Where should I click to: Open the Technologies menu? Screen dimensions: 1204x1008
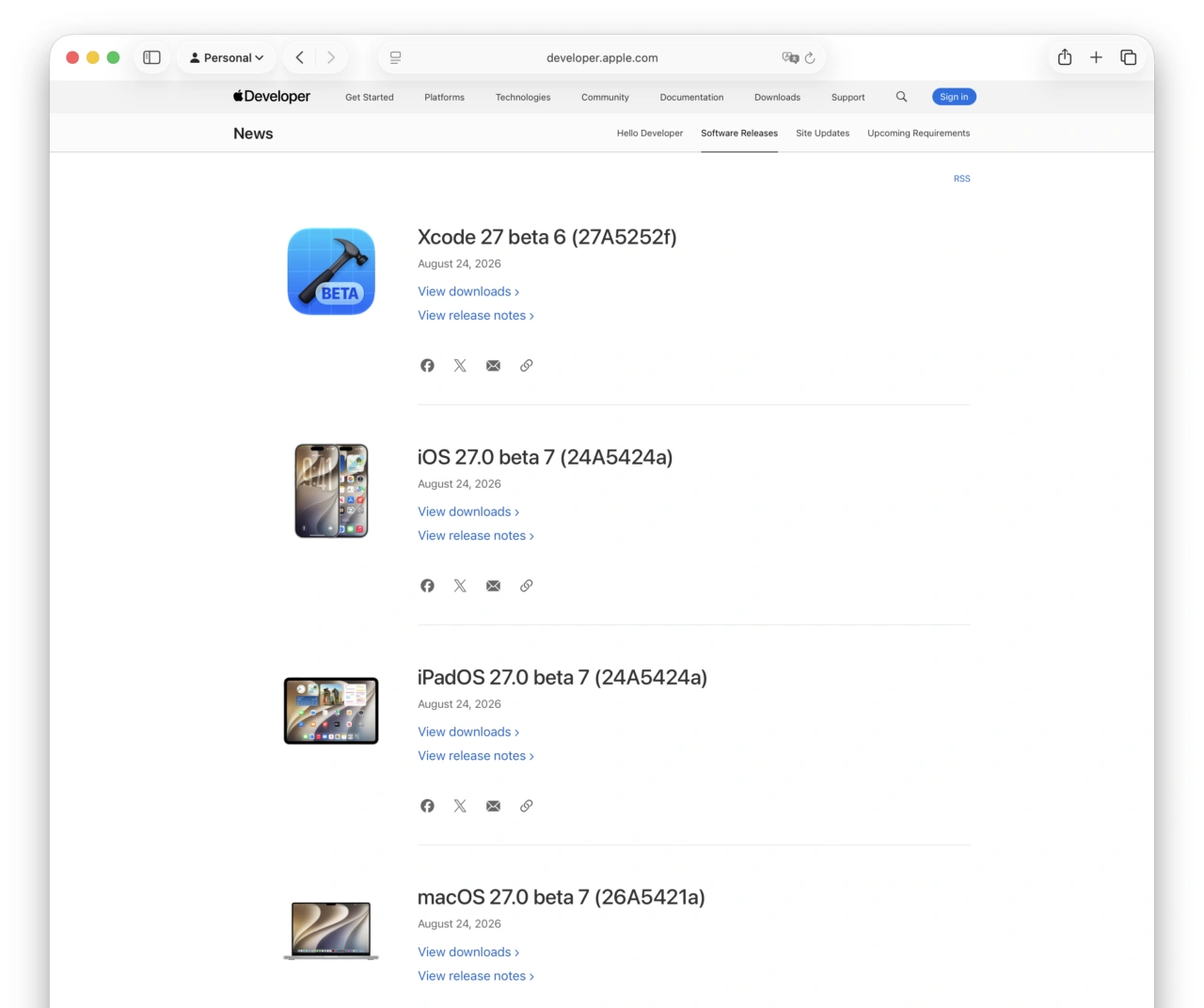point(523,97)
